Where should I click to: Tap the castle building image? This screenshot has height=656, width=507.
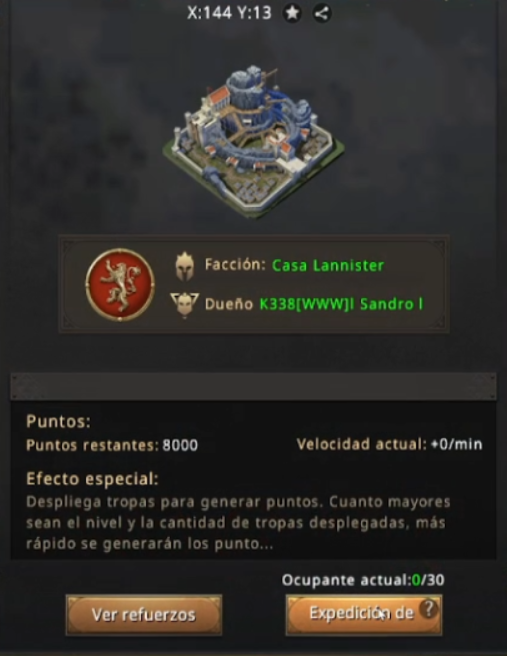(x=254, y=141)
